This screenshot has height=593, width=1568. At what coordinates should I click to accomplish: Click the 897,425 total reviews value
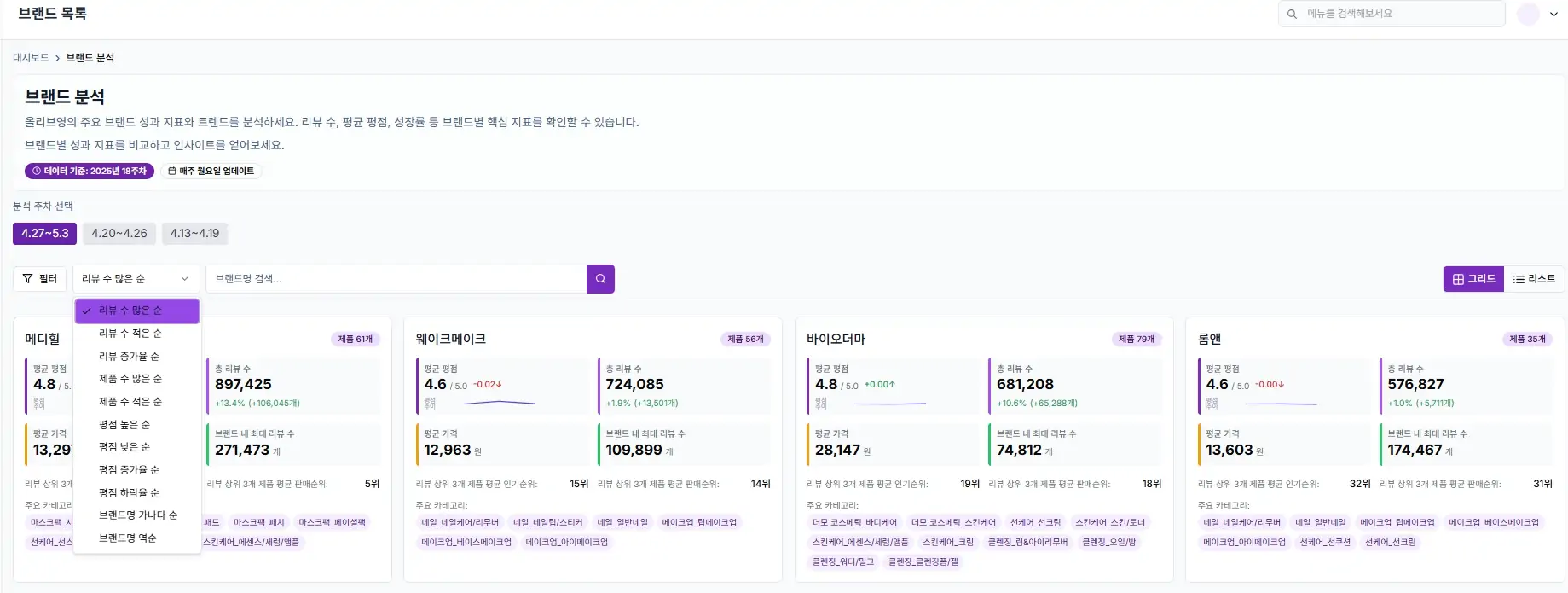[x=243, y=385]
